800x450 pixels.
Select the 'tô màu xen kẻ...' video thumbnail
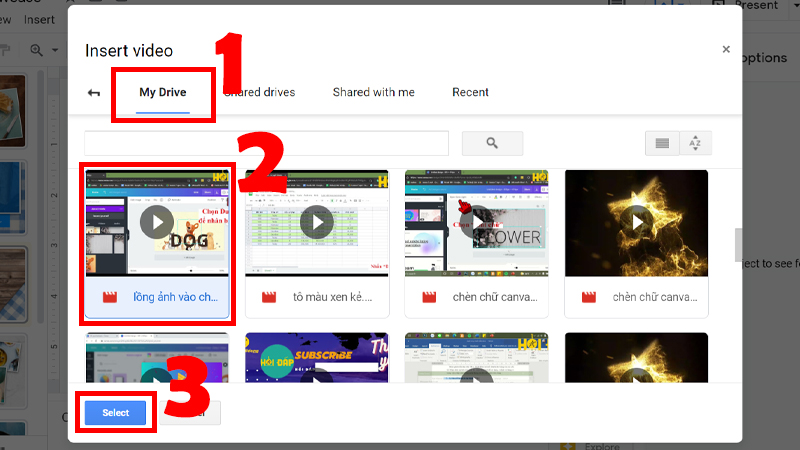tap(317, 223)
